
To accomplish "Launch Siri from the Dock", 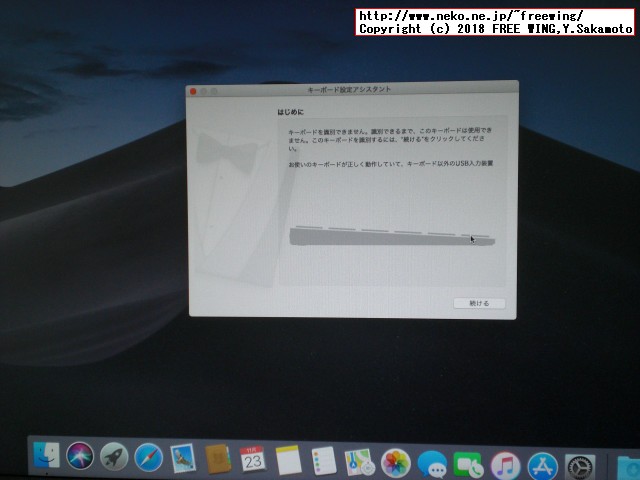I will 80,456.
